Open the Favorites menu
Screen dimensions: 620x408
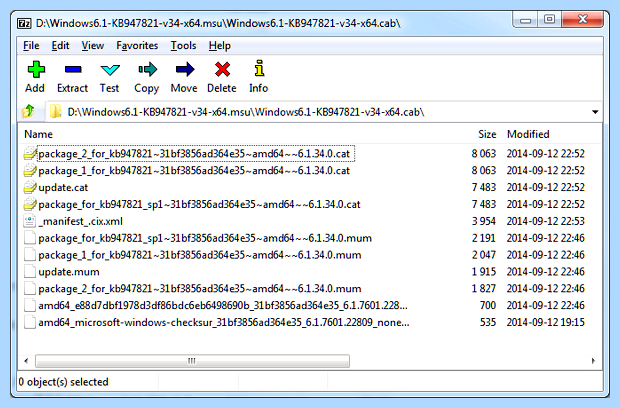[x=137, y=46]
